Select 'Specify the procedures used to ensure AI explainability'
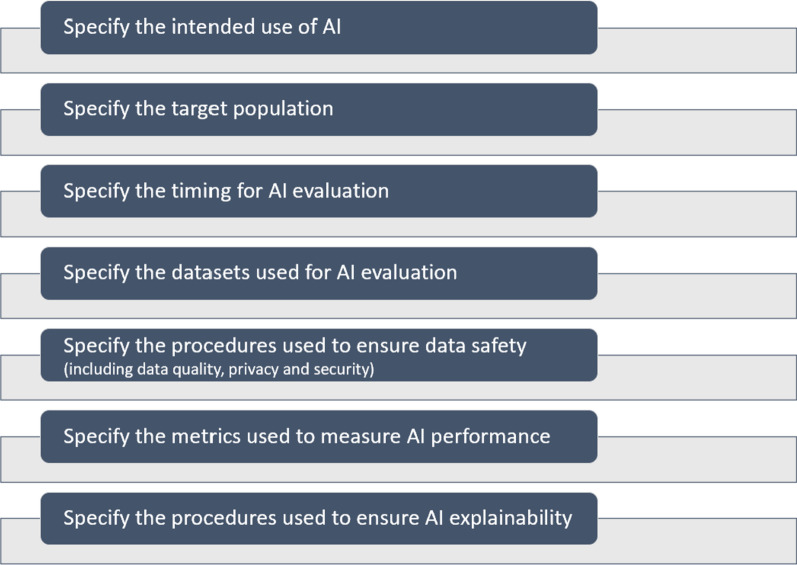Viewport: 797px width, 565px height. pyautogui.click(x=319, y=518)
